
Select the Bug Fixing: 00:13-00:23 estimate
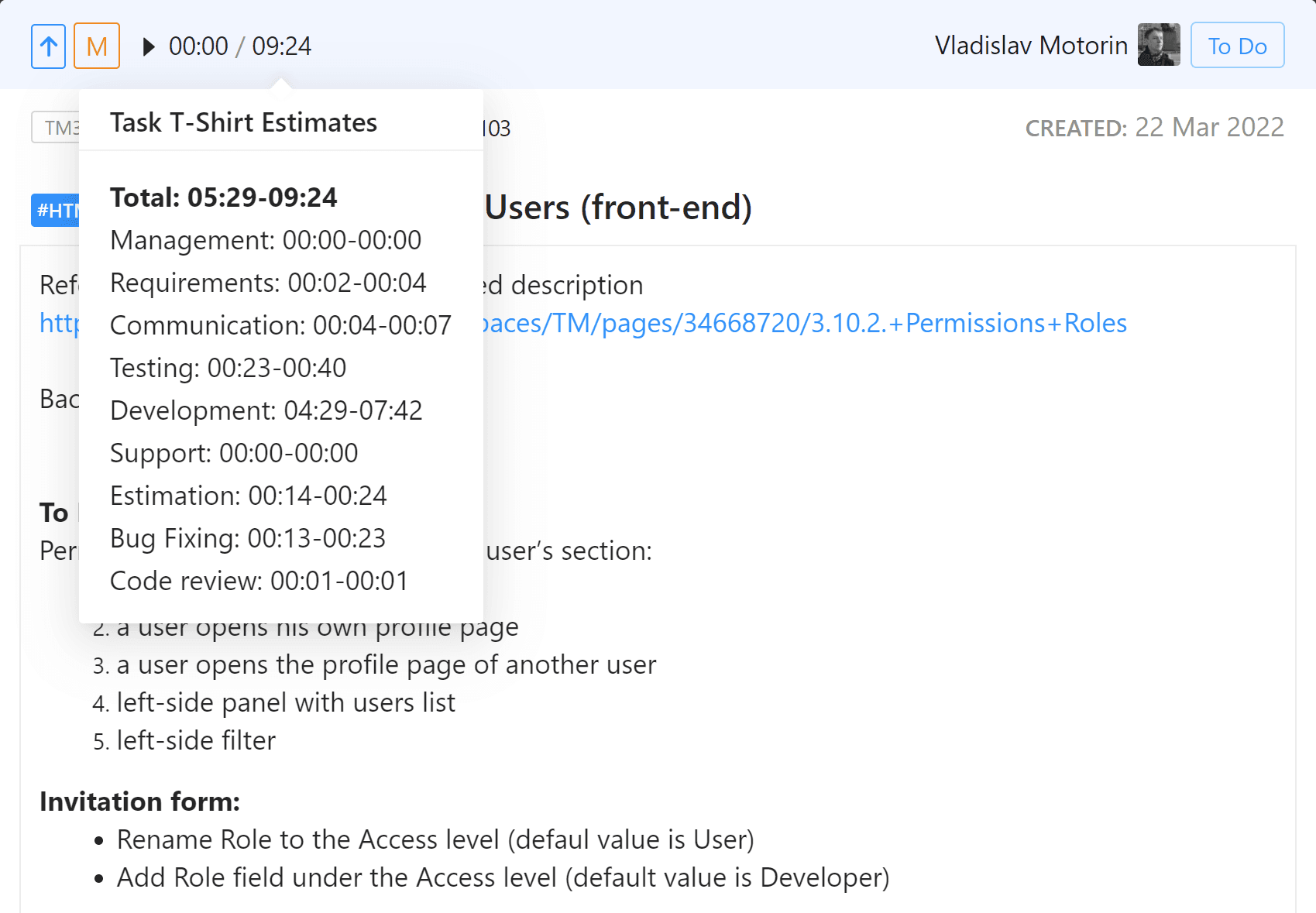click(248, 538)
